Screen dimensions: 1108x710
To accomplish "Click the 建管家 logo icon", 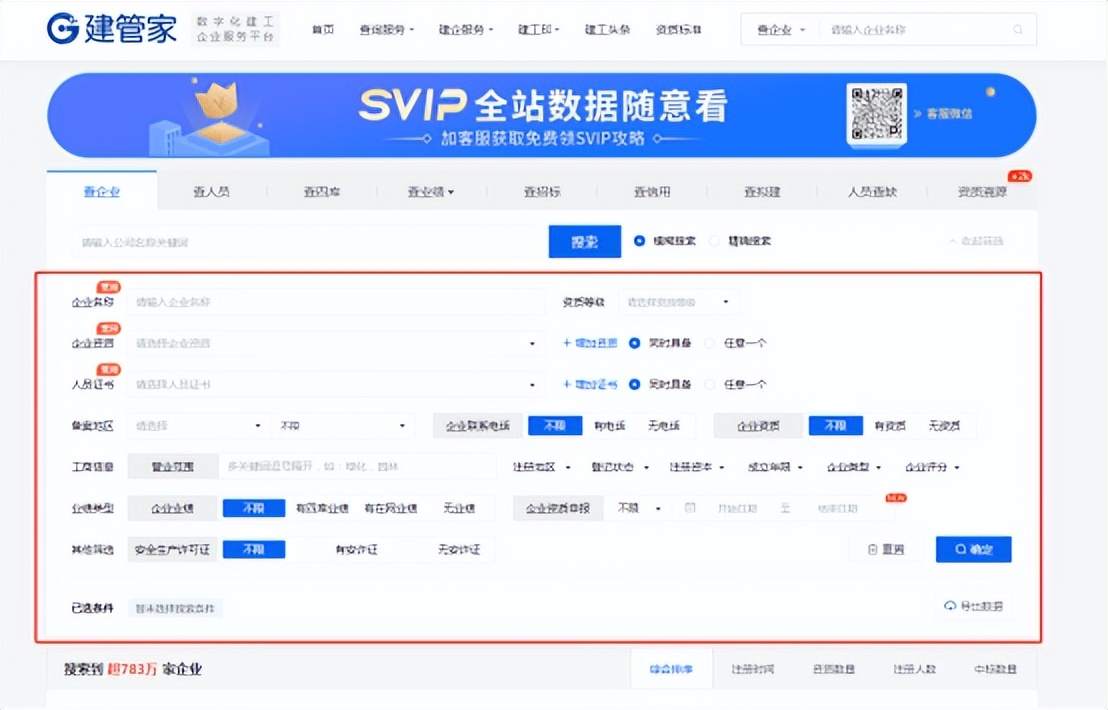I will click(x=63, y=29).
